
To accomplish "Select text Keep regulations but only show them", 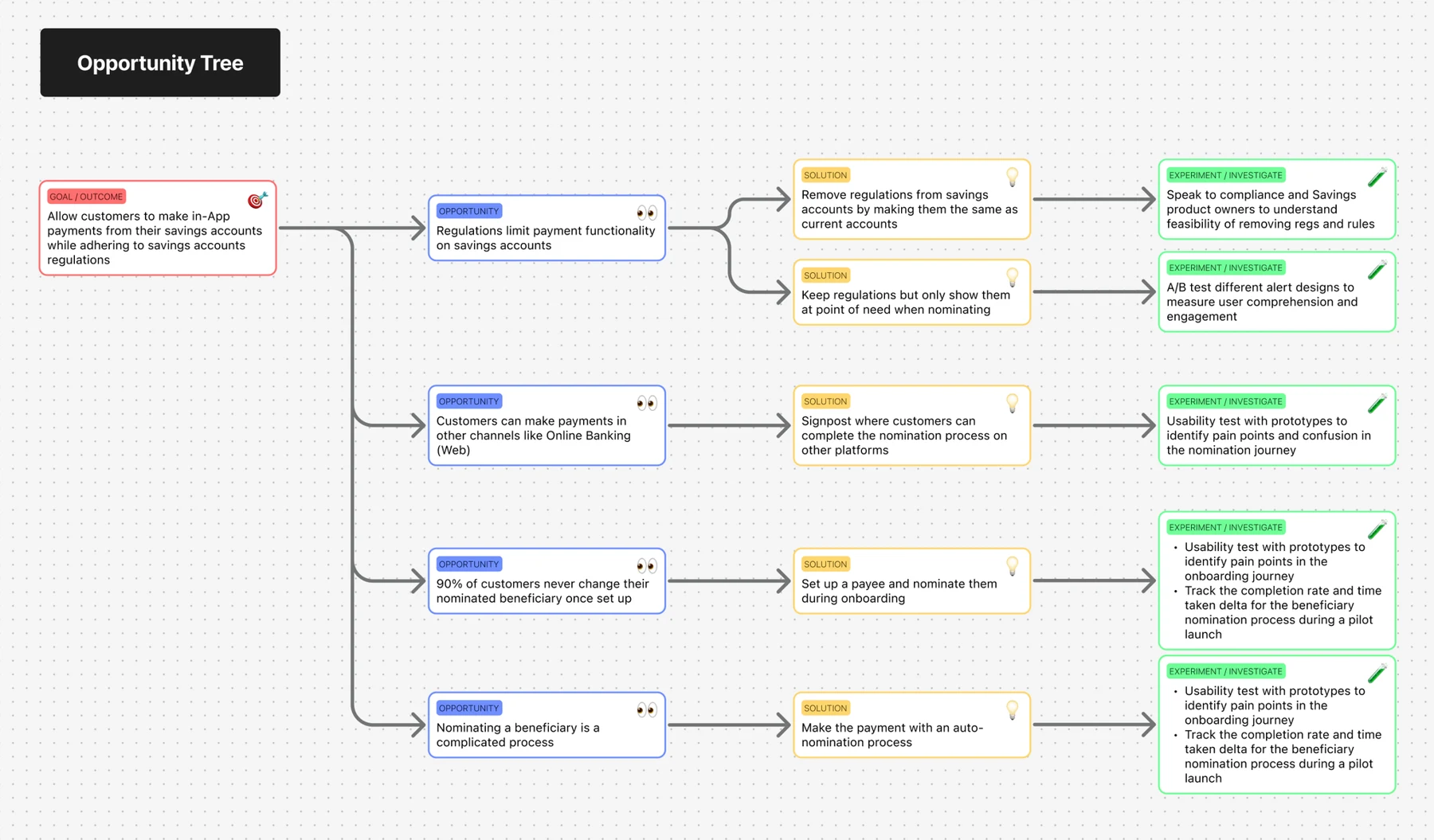I will 906,303.
